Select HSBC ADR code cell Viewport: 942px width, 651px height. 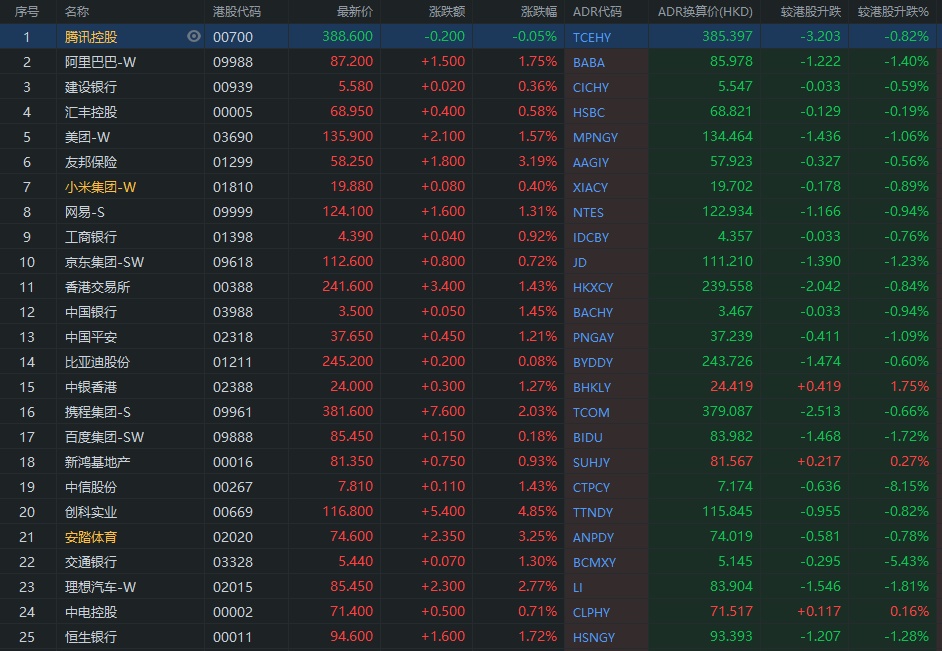pyautogui.click(x=588, y=112)
